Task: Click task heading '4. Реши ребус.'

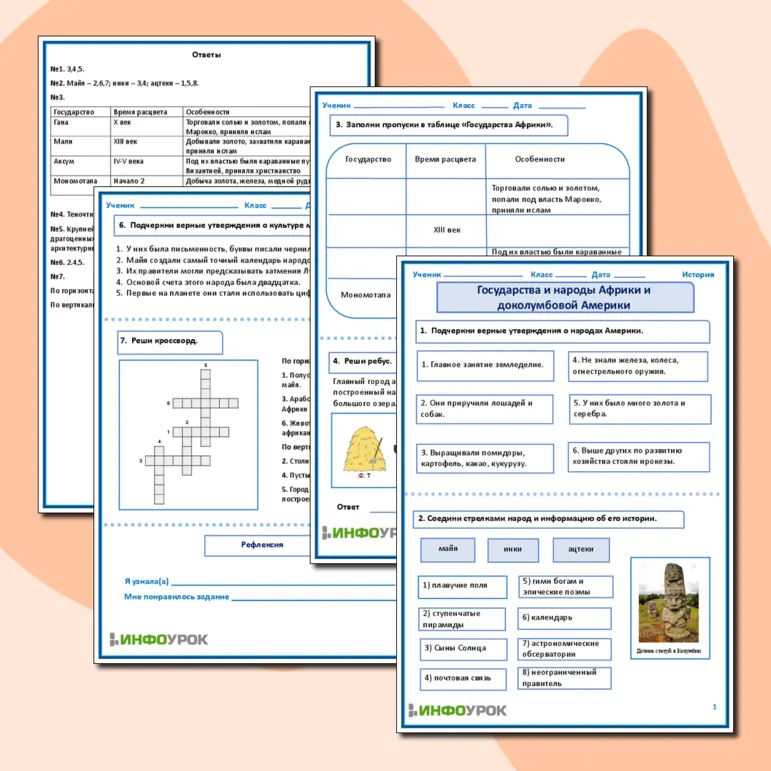Action: 363,362
